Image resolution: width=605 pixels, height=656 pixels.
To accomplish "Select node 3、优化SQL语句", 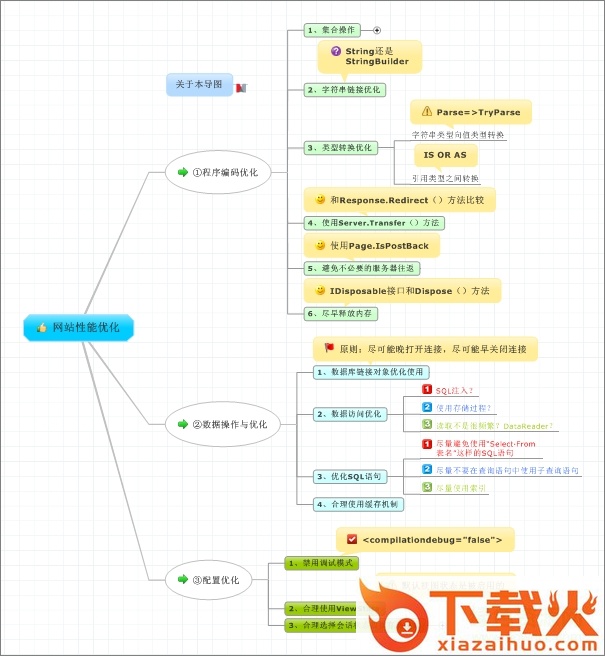I will tap(350, 477).
